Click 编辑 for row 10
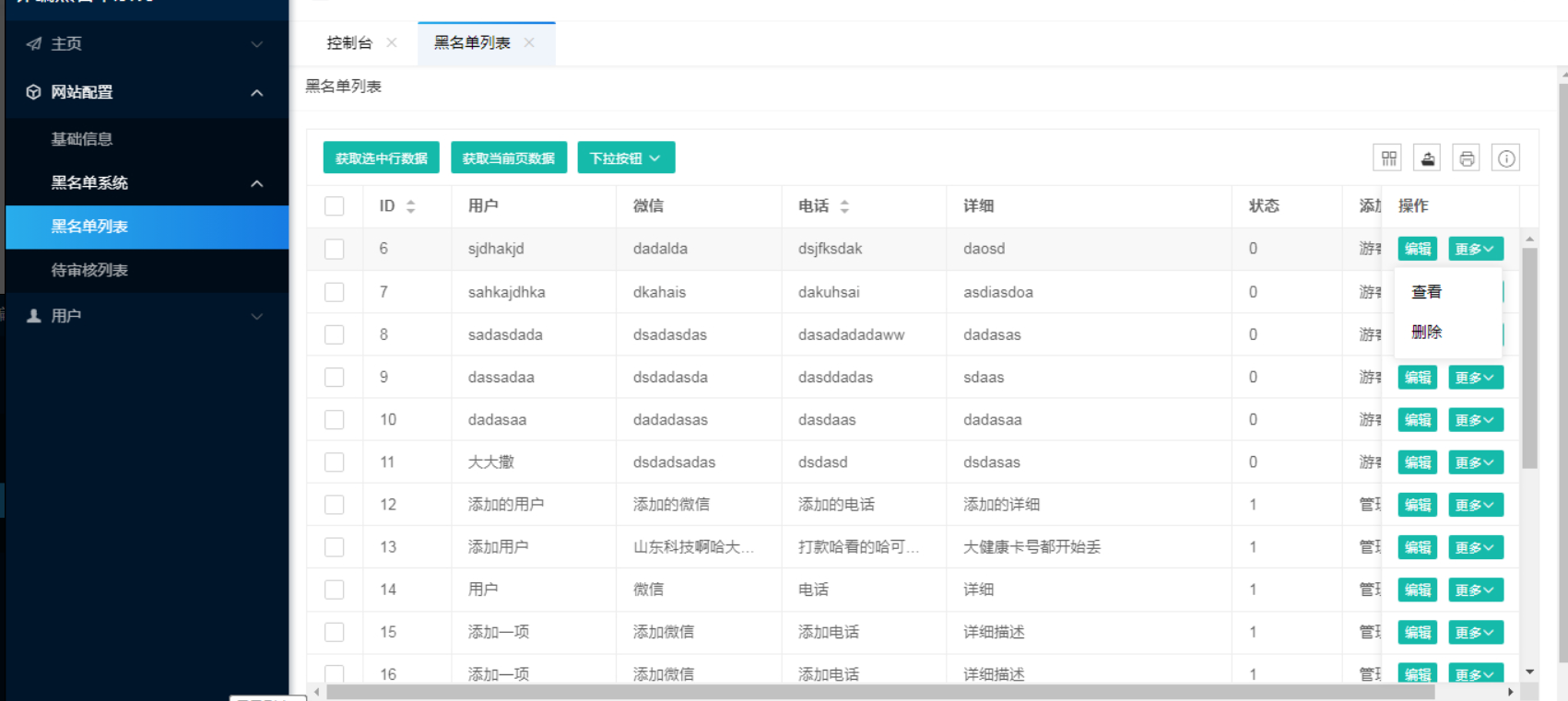 coord(1418,420)
